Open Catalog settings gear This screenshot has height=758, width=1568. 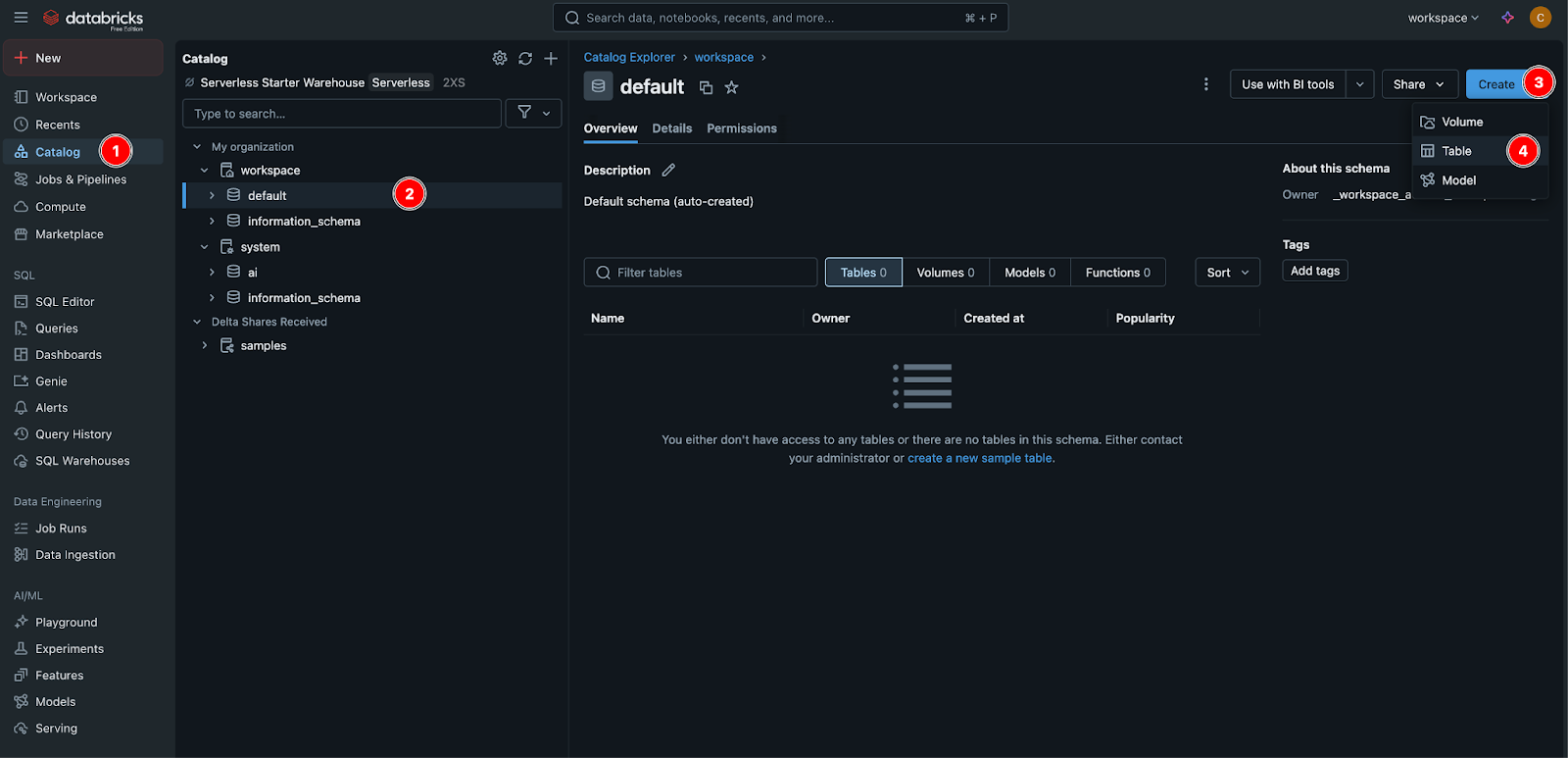point(500,59)
